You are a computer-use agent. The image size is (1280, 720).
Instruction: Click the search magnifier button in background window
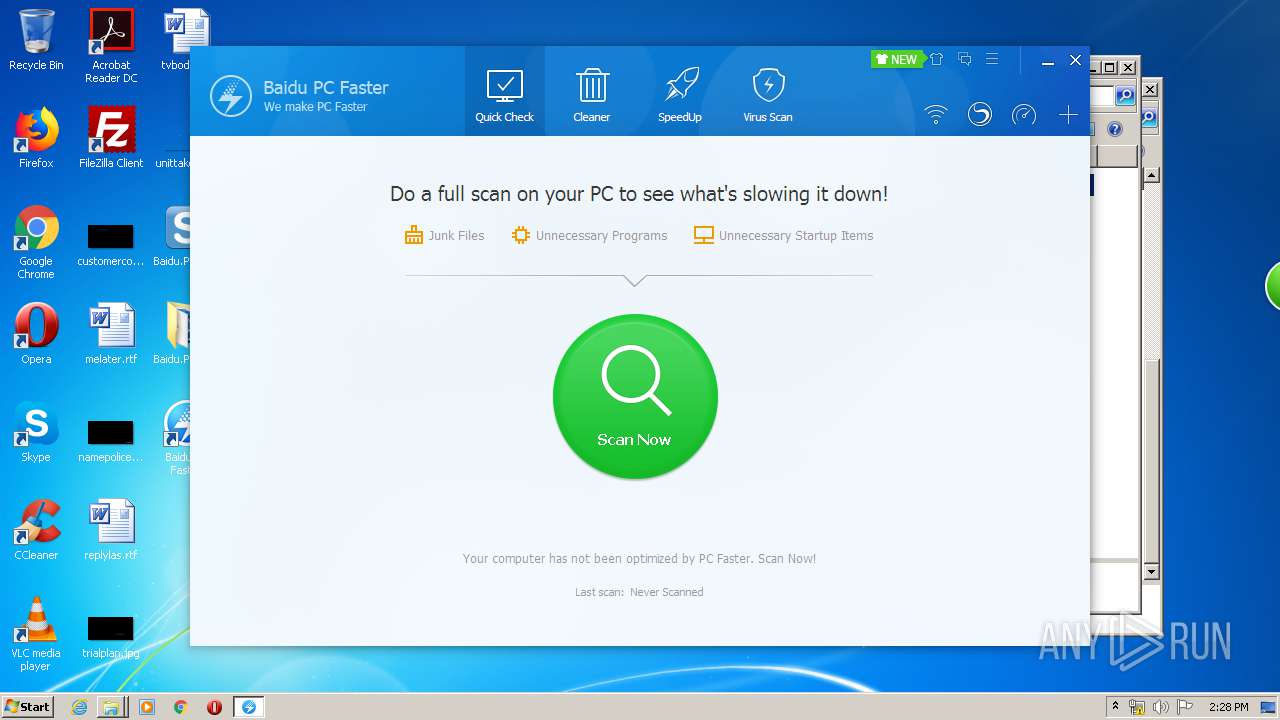click(x=1125, y=96)
